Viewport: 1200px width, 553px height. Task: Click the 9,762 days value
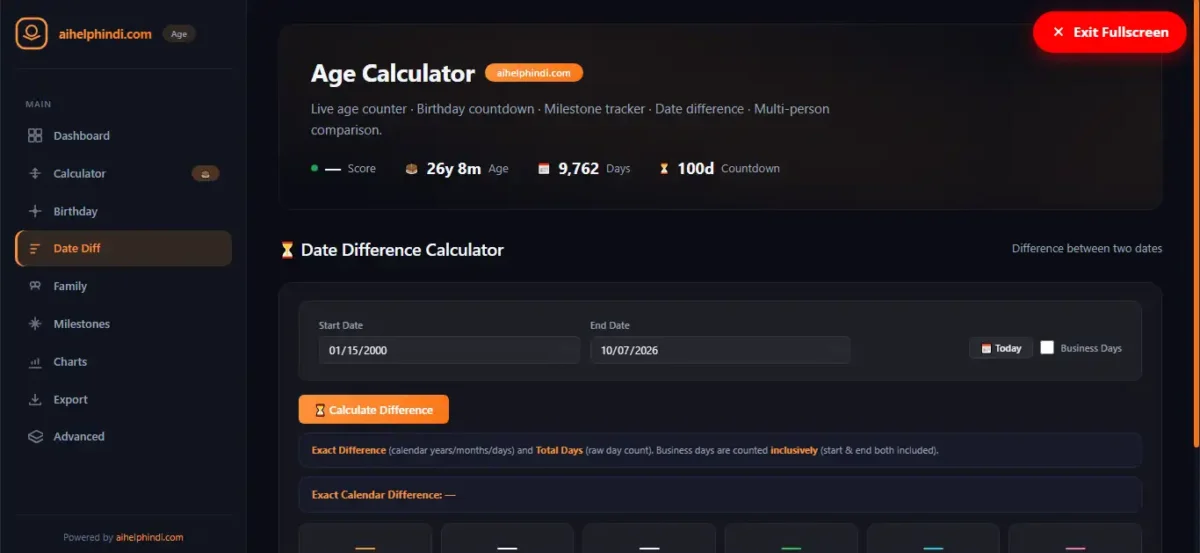pos(579,169)
